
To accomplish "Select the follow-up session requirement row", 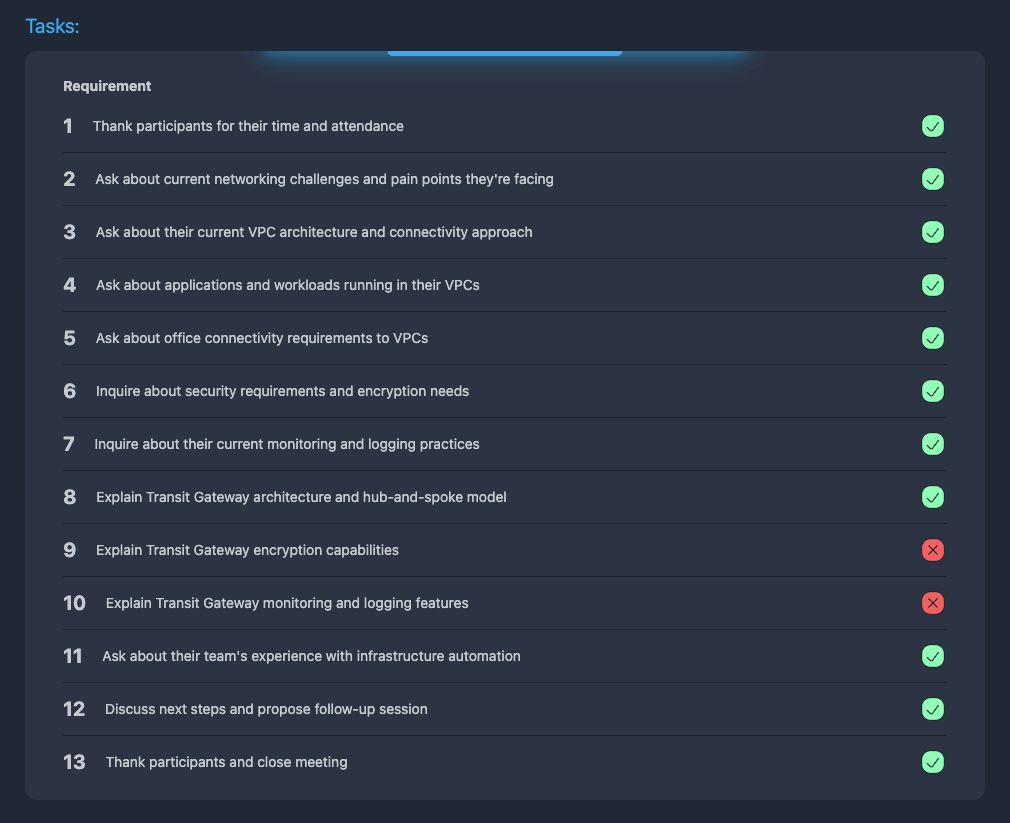I will pos(267,709).
